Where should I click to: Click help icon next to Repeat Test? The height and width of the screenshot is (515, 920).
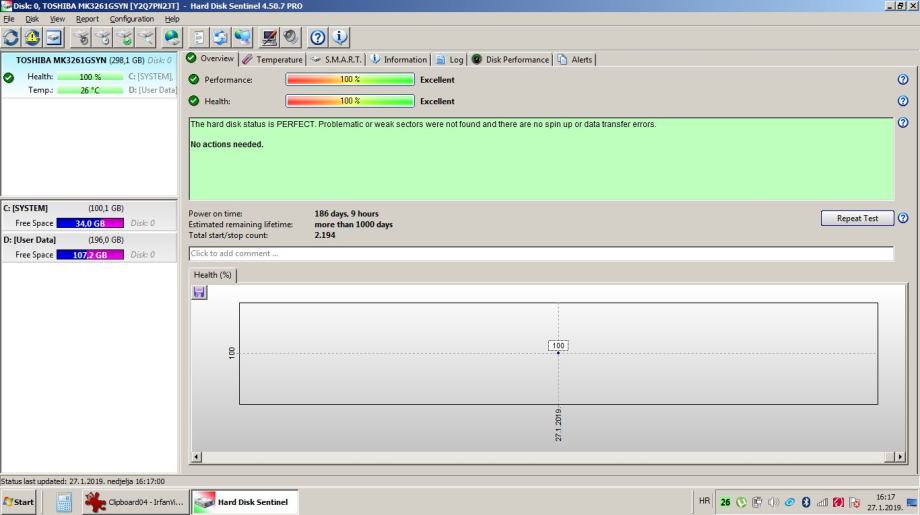(x=903, y=218)
